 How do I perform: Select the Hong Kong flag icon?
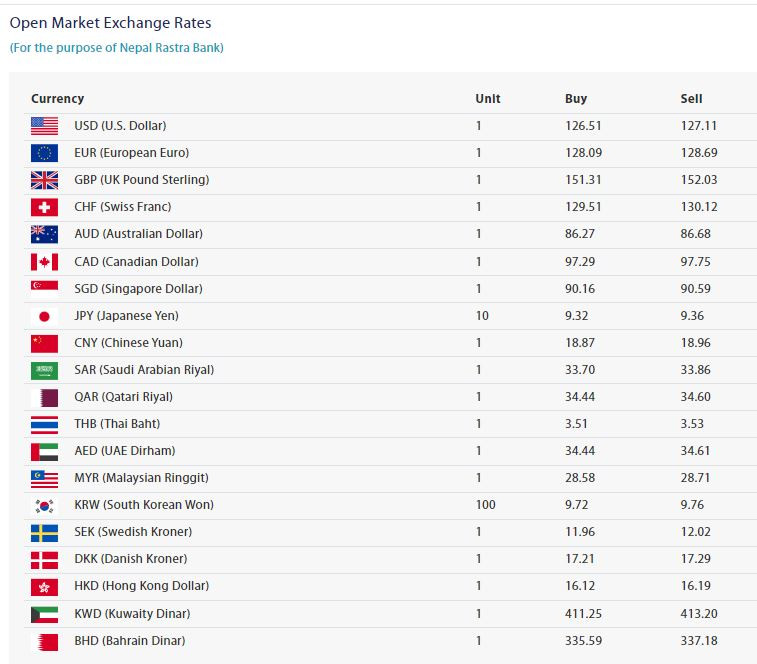[44, 586]
